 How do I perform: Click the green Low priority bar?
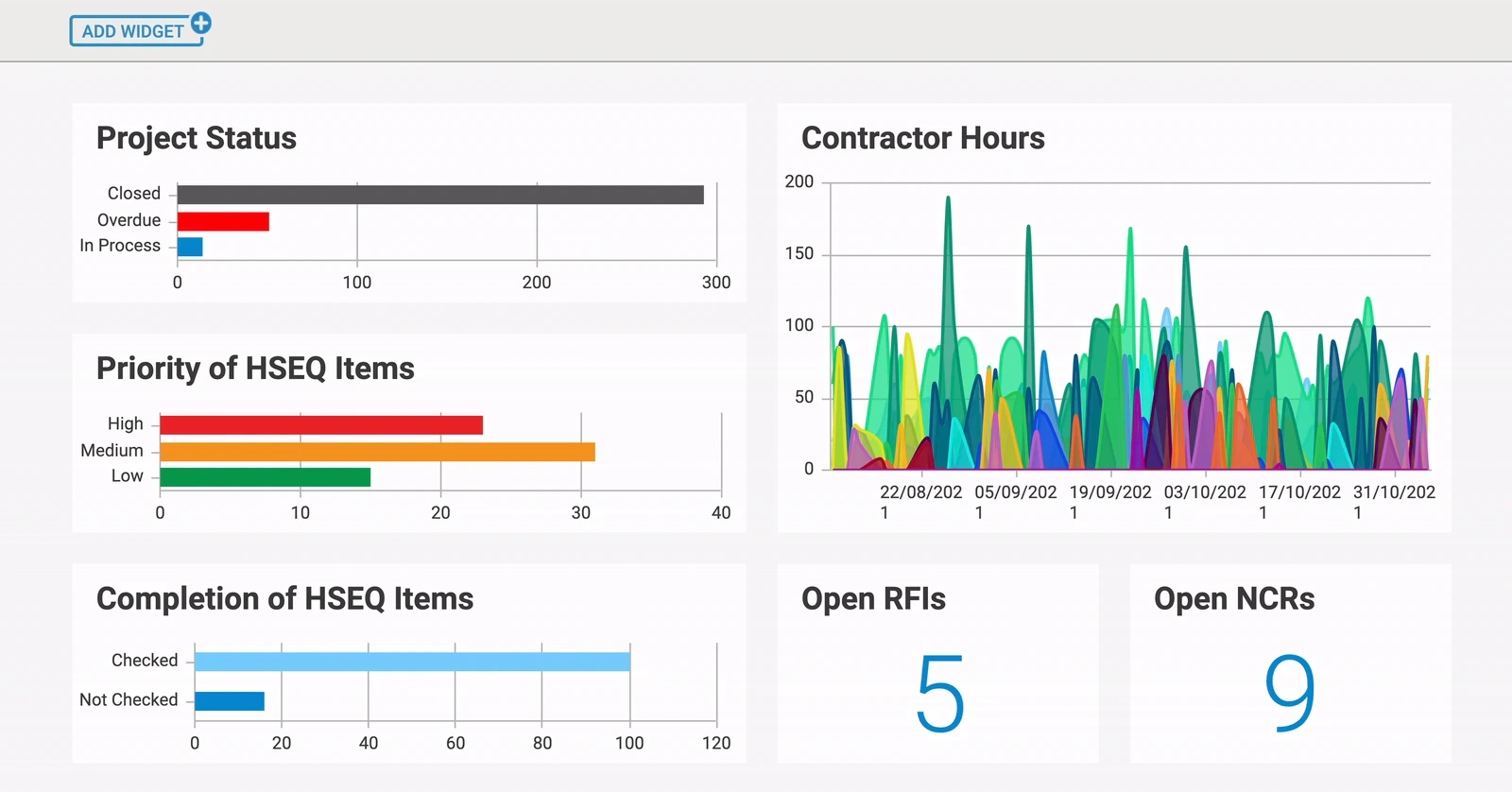(x=266, y=477)
